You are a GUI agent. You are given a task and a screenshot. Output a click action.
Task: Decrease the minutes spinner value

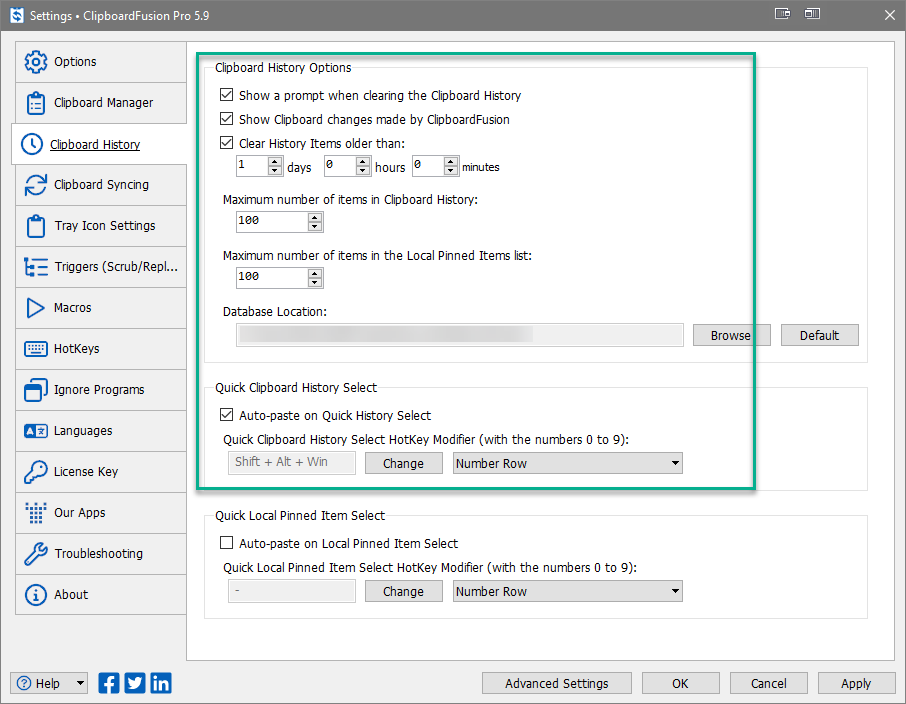[x=451, y=171]
